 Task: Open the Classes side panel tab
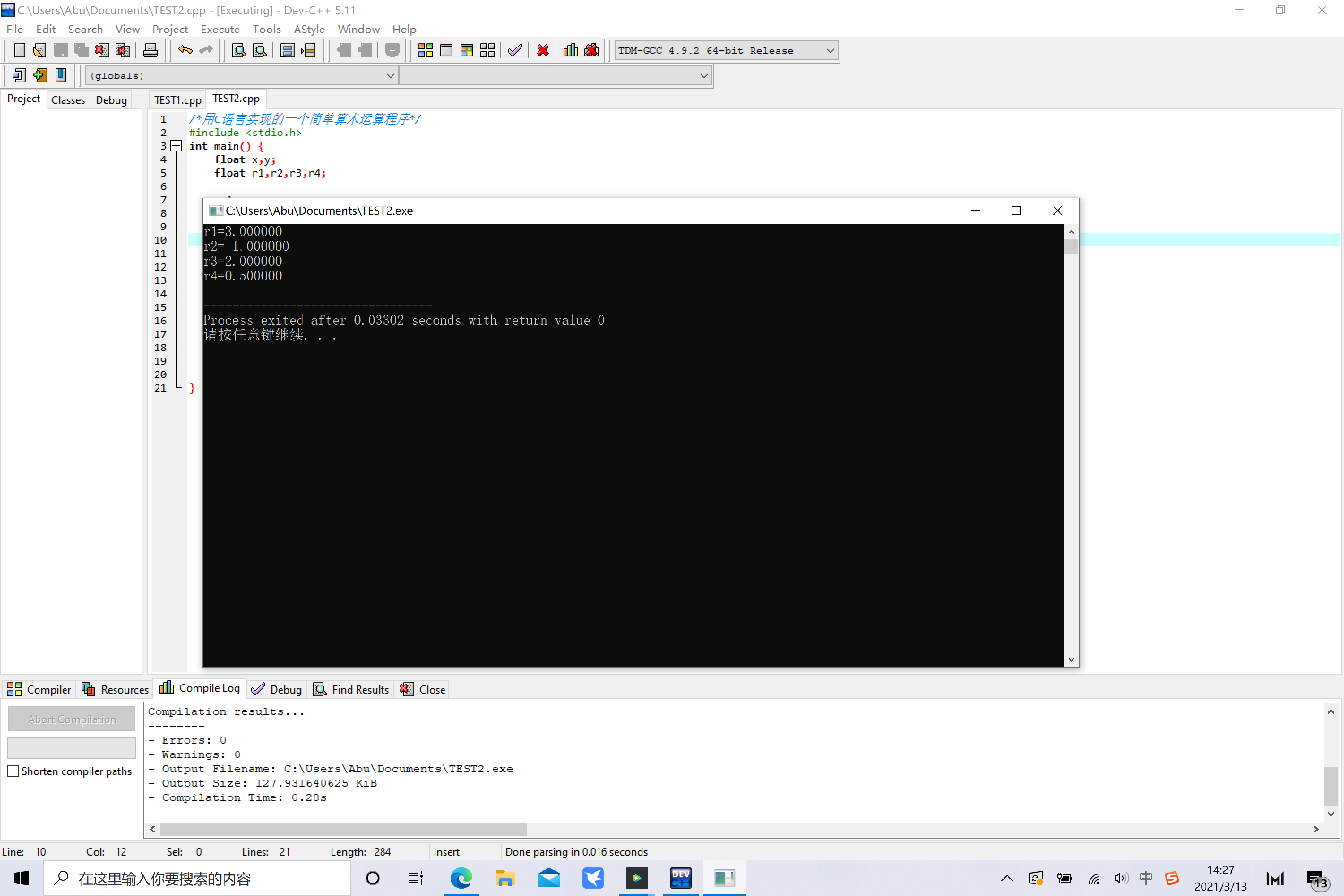(x=68, y=100)
